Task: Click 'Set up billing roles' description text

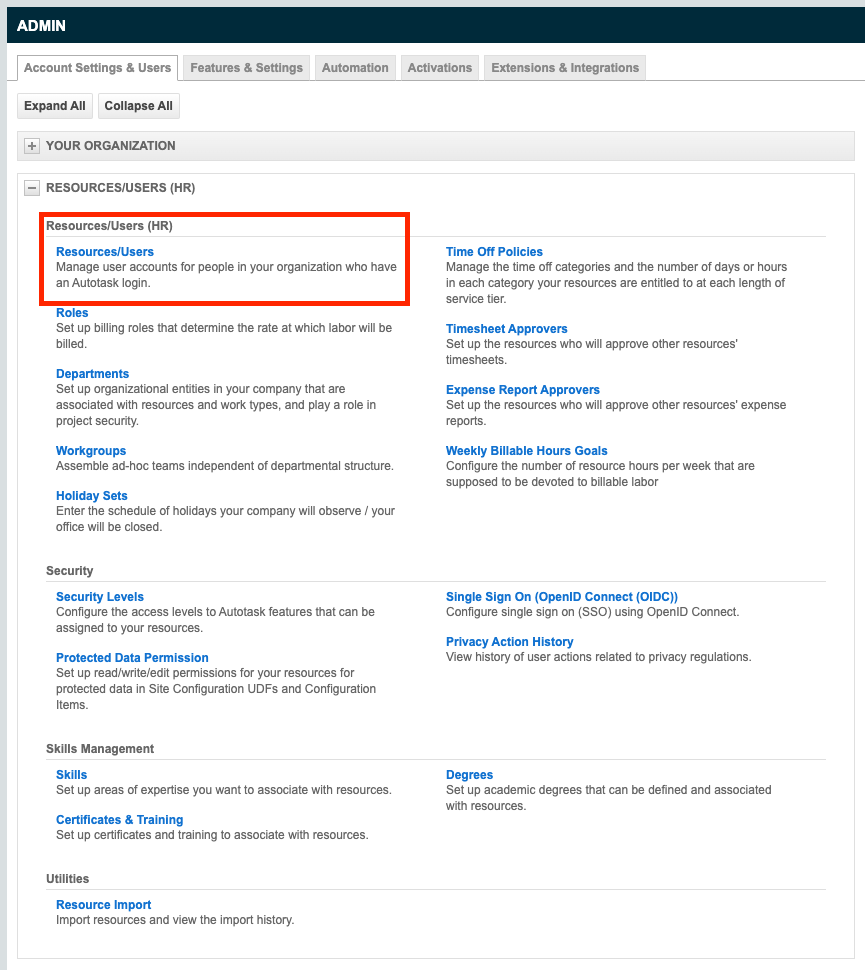Action: coord(224,336)
